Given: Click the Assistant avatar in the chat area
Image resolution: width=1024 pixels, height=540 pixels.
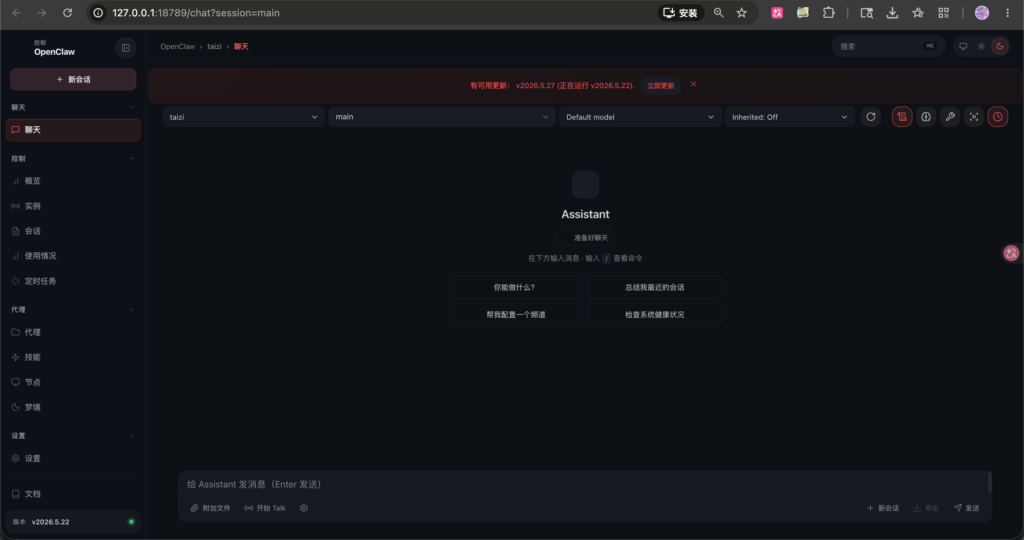Looking at the screenshot, I should 585,185.
